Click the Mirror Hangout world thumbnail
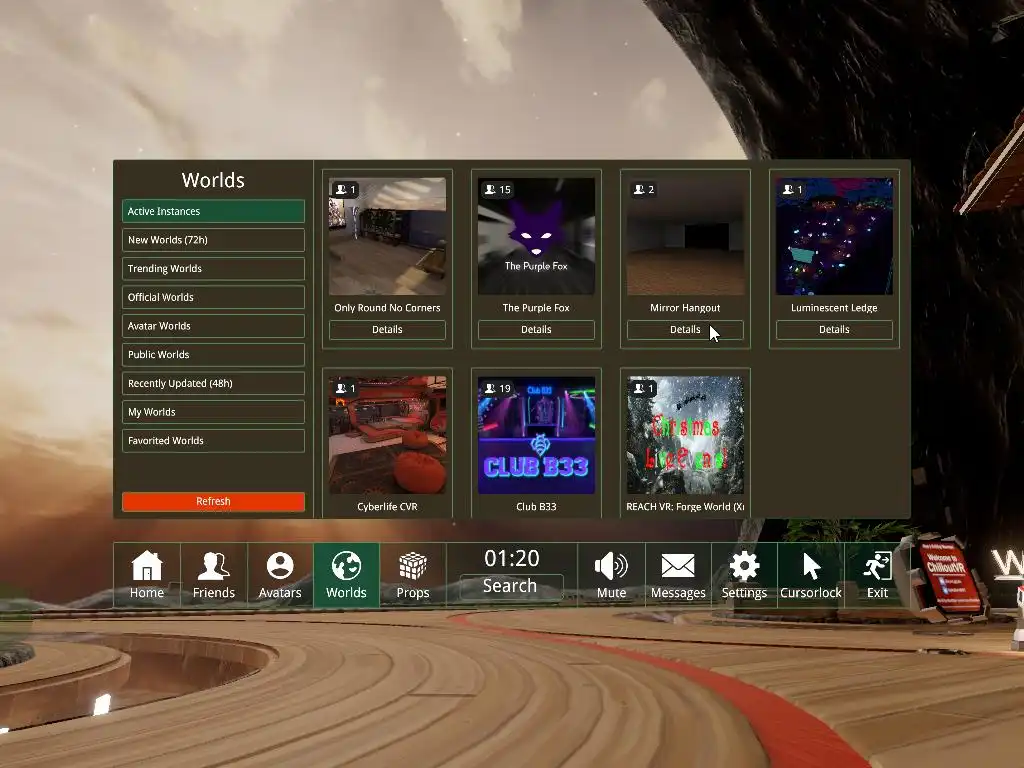 pyautogui.click(x=685, y=236)
